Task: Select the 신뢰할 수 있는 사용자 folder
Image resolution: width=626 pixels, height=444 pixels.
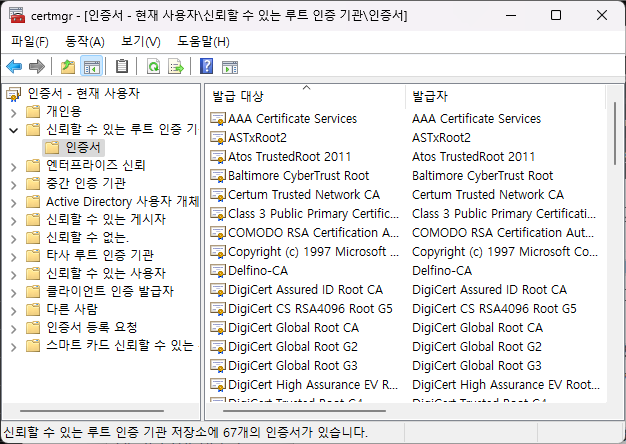Action: click(106, 274)
